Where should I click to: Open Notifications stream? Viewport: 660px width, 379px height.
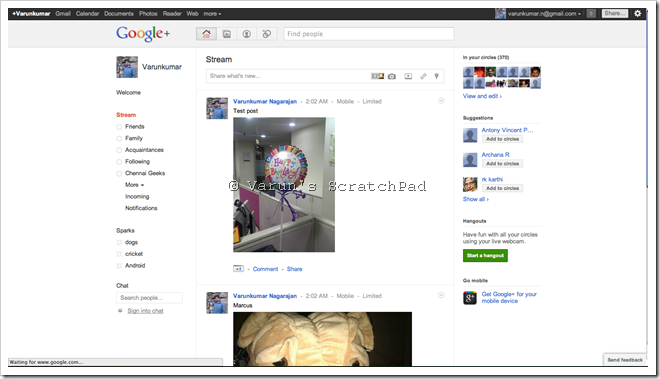tap(141, 208)
